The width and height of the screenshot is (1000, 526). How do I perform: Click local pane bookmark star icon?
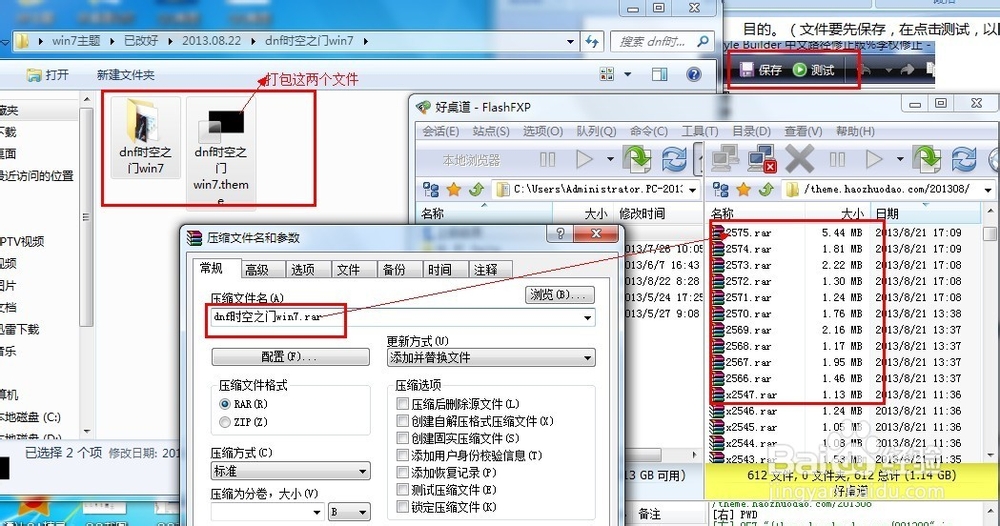coord(453,189)
